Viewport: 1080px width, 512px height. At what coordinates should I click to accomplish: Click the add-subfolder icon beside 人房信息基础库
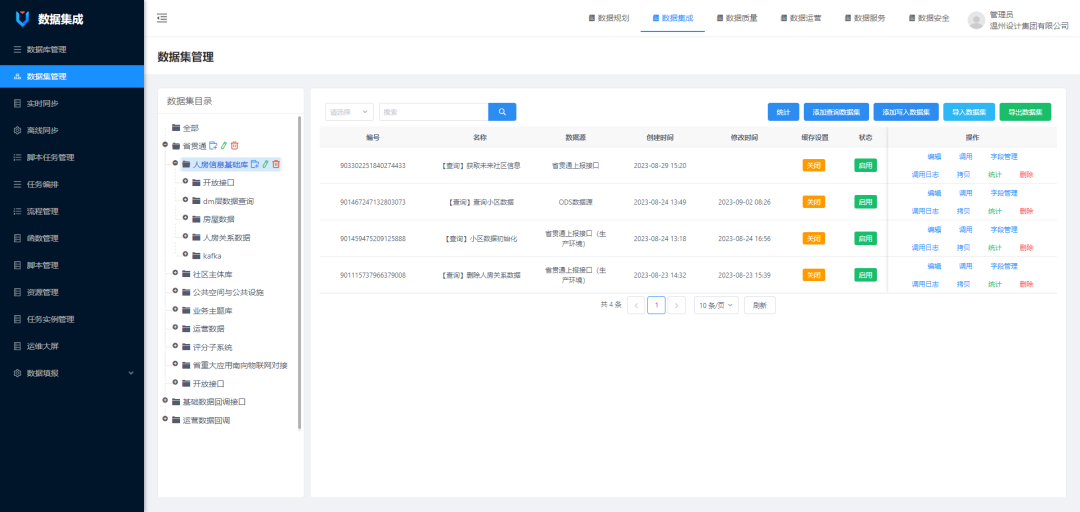pyautogui.click(x=255, y=164)
